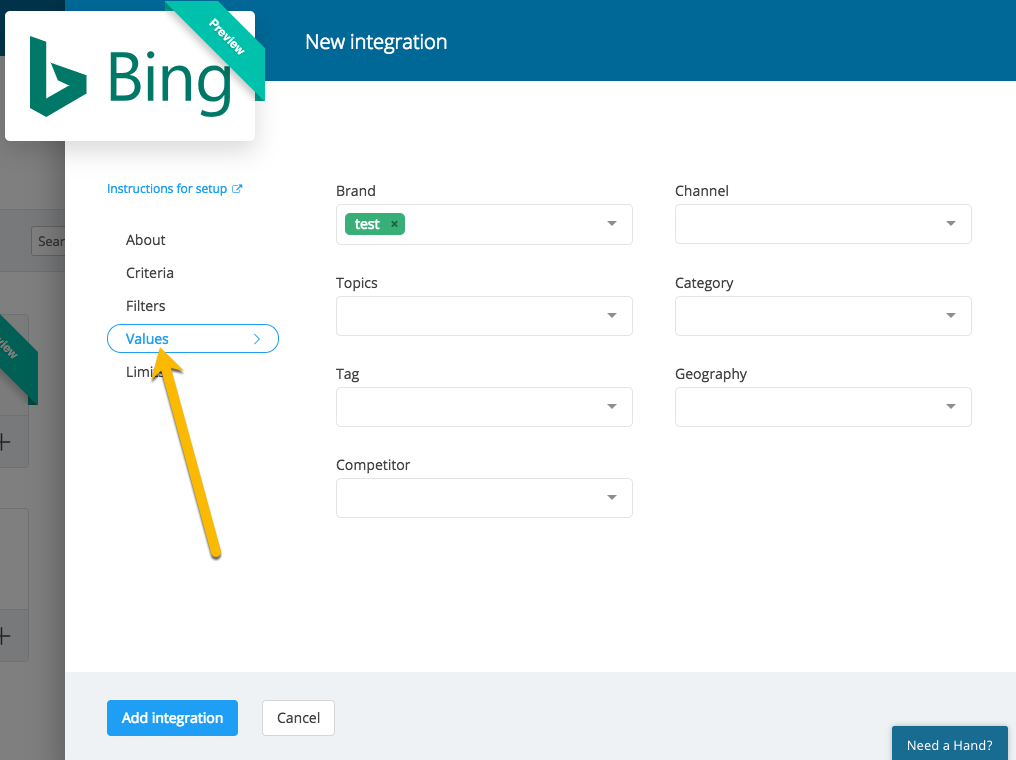Open the Instructions for setup link
This screenshot has width=1016, height=760.
coord(167,189)
